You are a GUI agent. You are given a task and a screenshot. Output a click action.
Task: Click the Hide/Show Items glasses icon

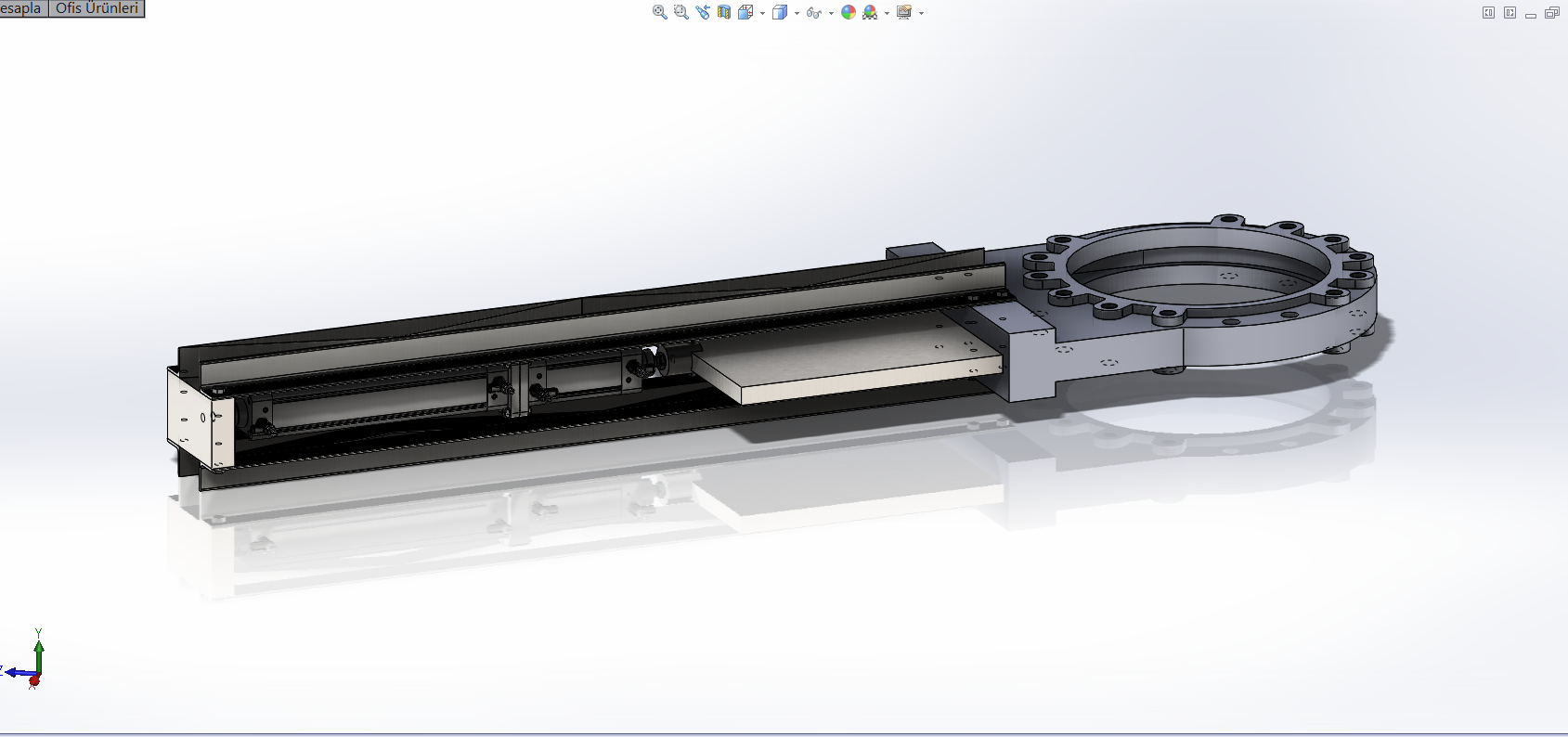tap(814, 12)
